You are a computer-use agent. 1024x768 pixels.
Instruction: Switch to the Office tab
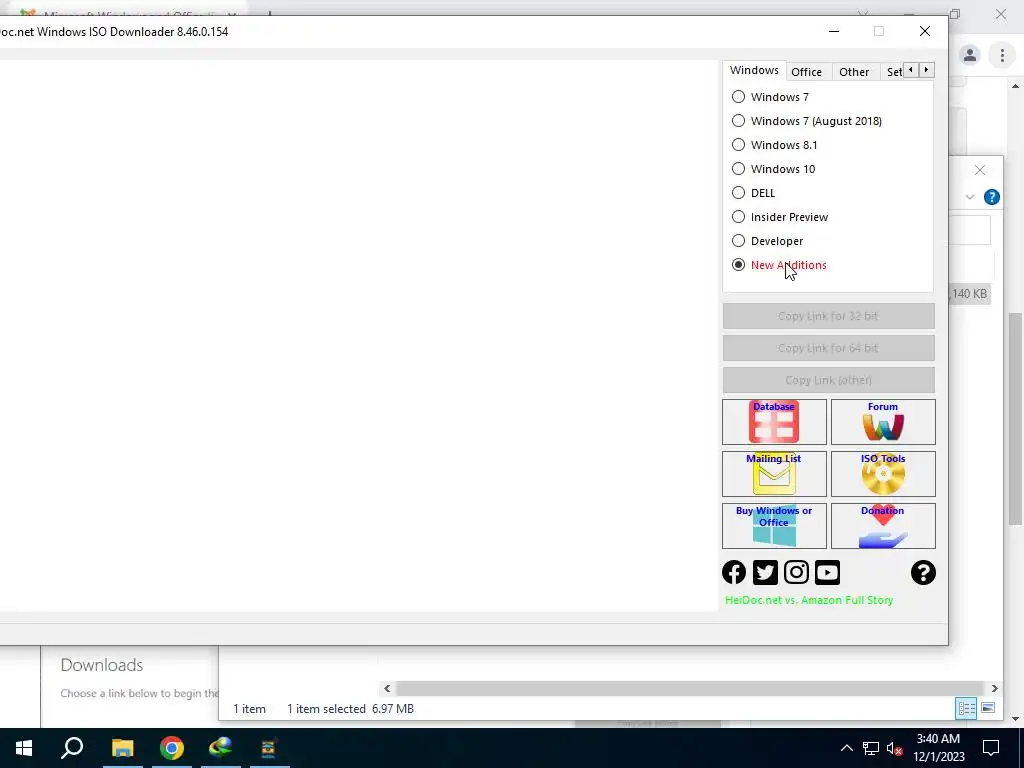(x=807, y=72)
